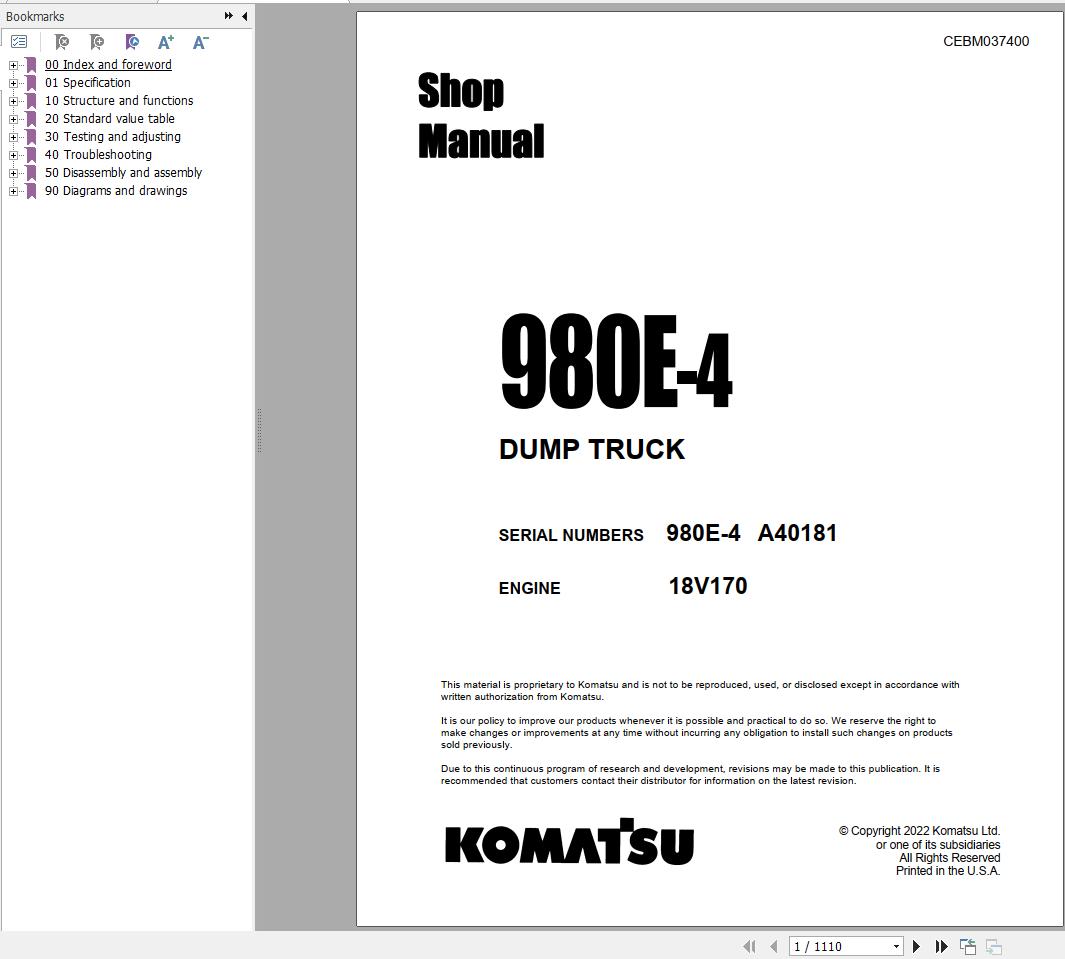The width and height of the screenshot is (1065, 959).
Task: Click the SERIAL NUMBERS label
Action: click(571, 535)
